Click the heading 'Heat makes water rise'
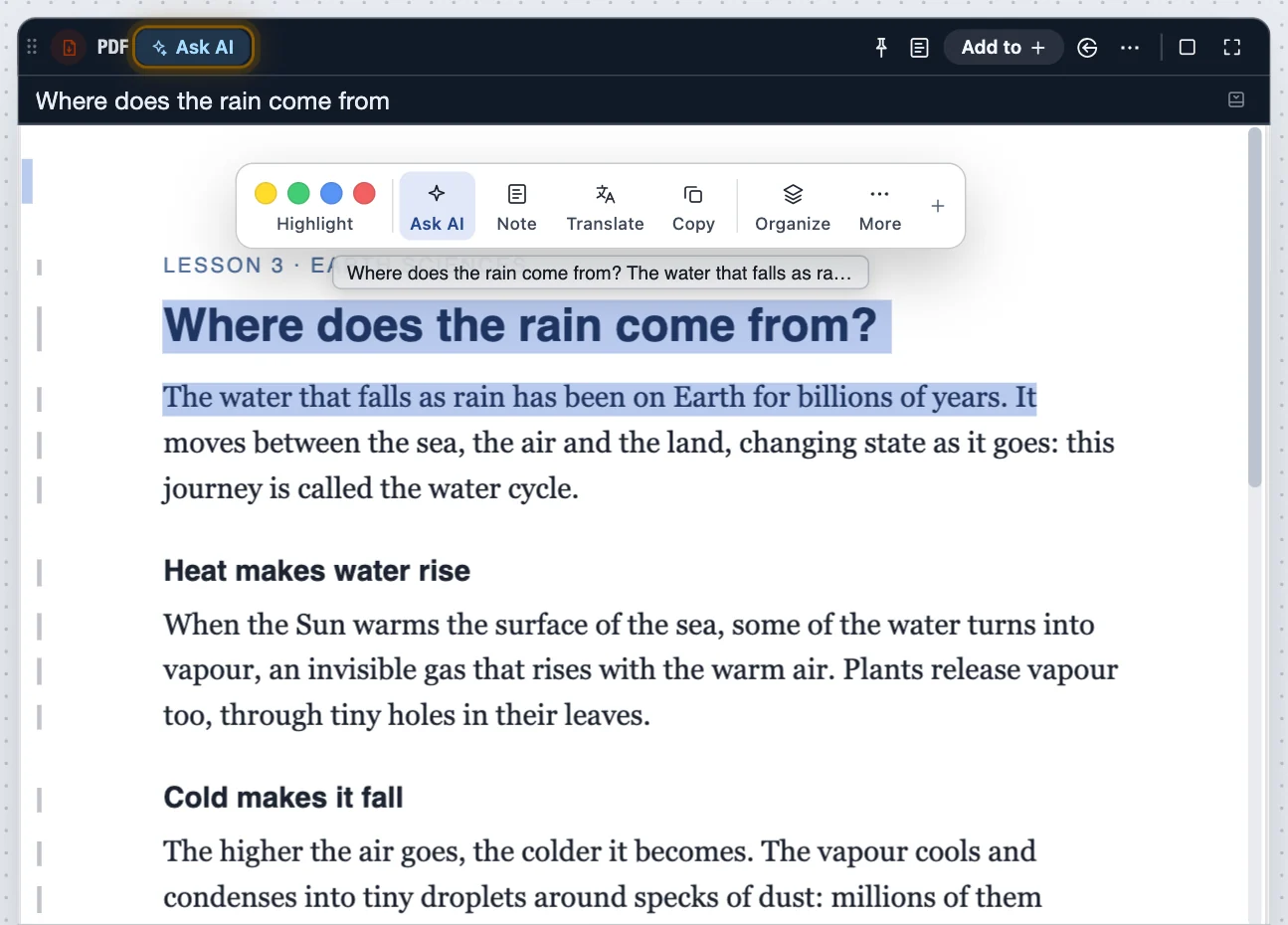 pyautogui.click(x=317, y=571)
